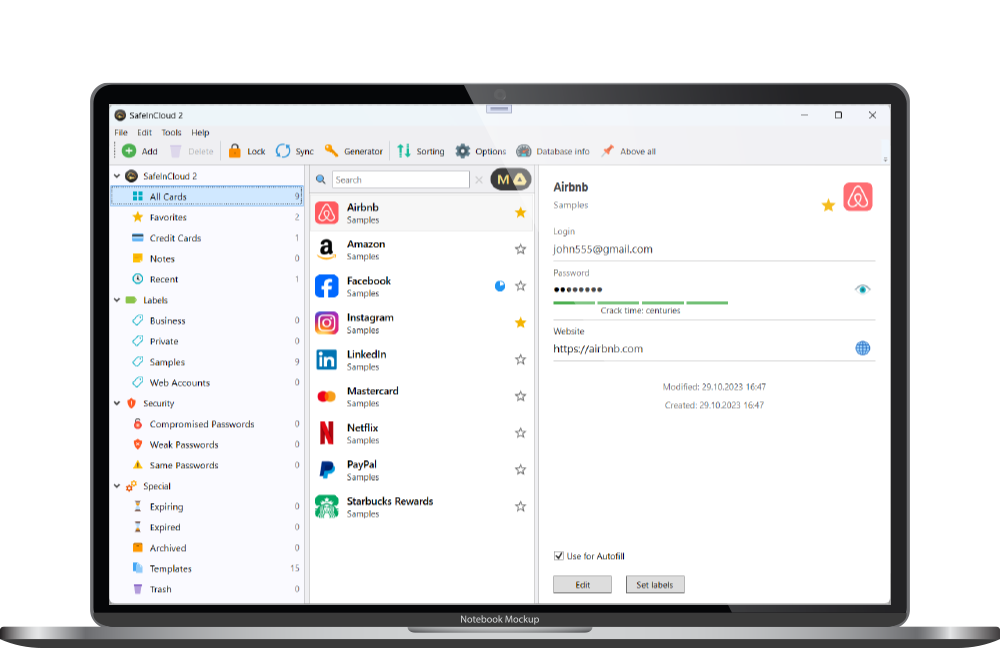Unfavorite Airbnb star in card list

(x=520, y=212)
